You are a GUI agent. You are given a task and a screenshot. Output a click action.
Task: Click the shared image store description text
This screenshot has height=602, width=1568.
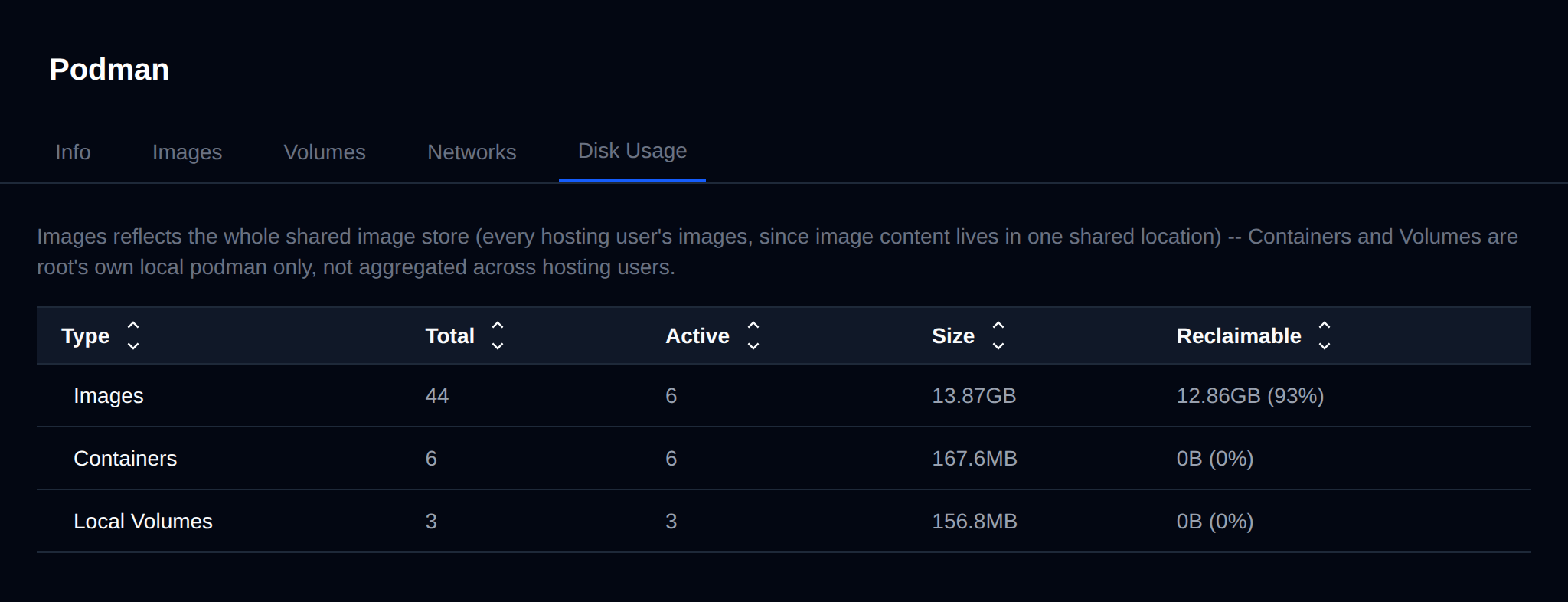coord(777,251)
